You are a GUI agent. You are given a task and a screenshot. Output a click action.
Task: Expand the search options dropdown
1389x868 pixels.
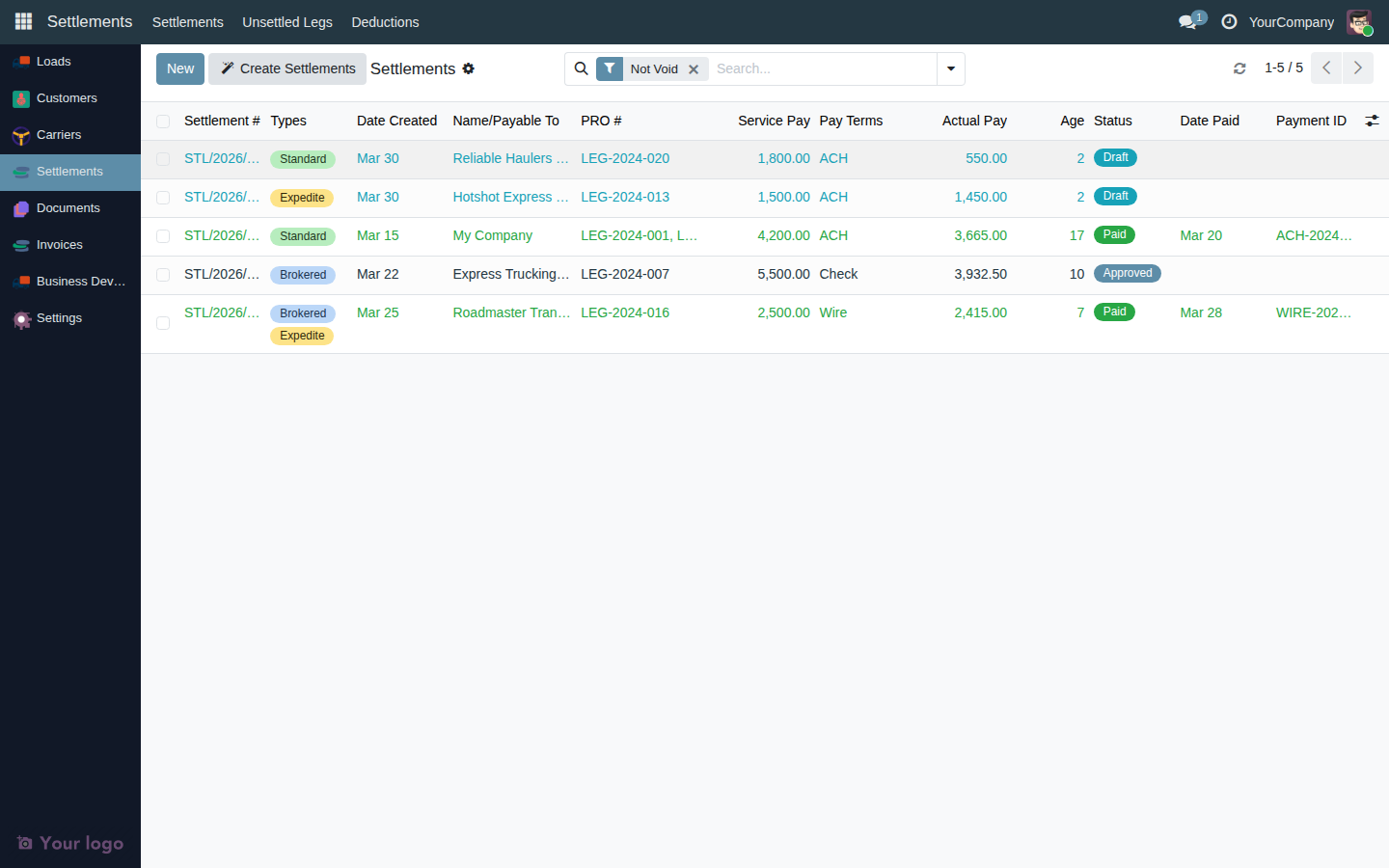(951, 68)
